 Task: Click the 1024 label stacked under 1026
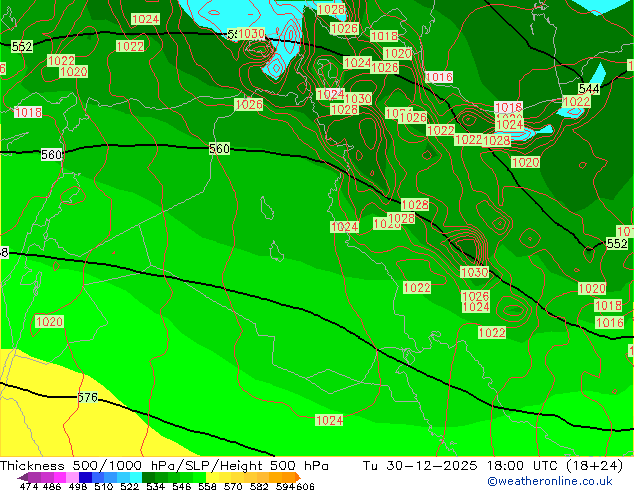tap(476, 307)
